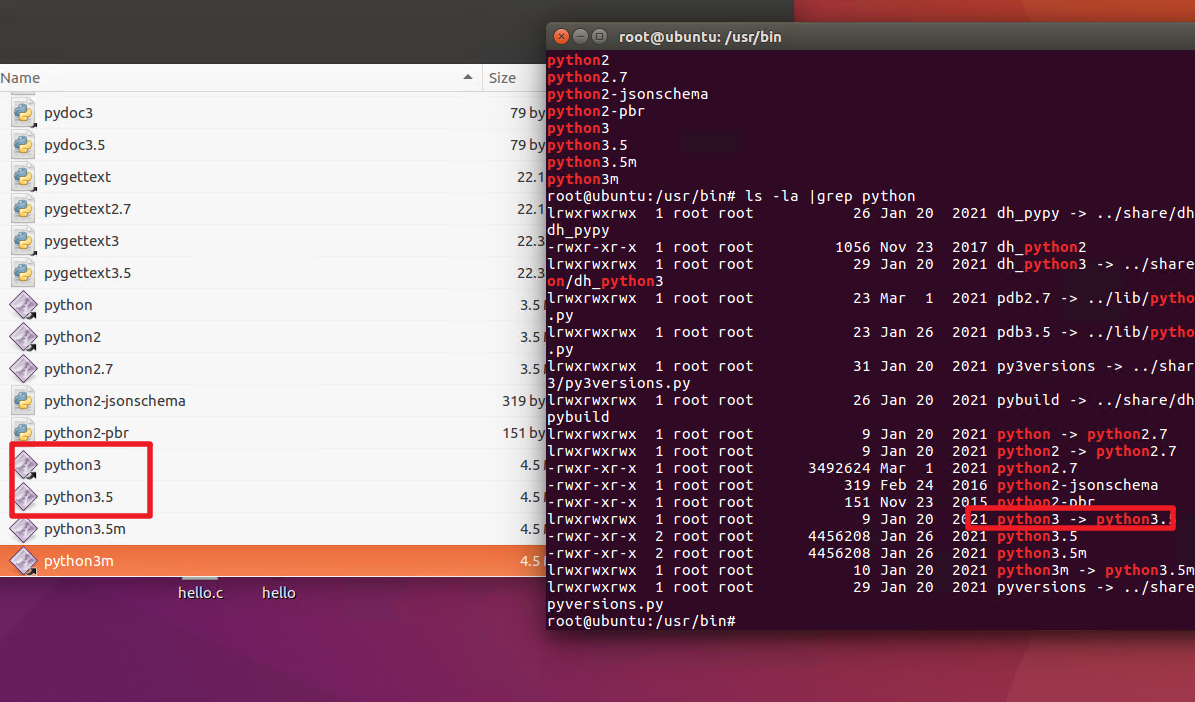Click the python2 executable link icon
The height and width of the screenshot is (702, 1195).
tap(24, 337)
